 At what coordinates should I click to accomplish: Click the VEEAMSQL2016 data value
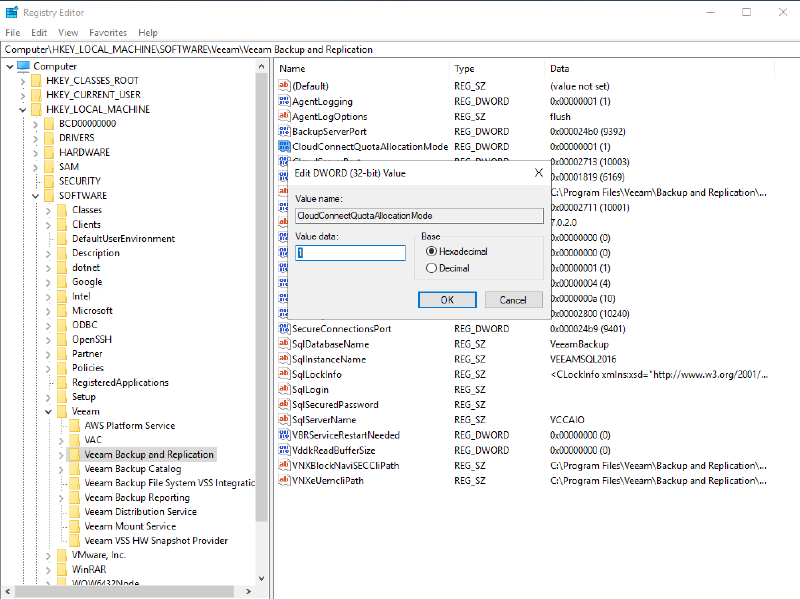click(583, 359)
